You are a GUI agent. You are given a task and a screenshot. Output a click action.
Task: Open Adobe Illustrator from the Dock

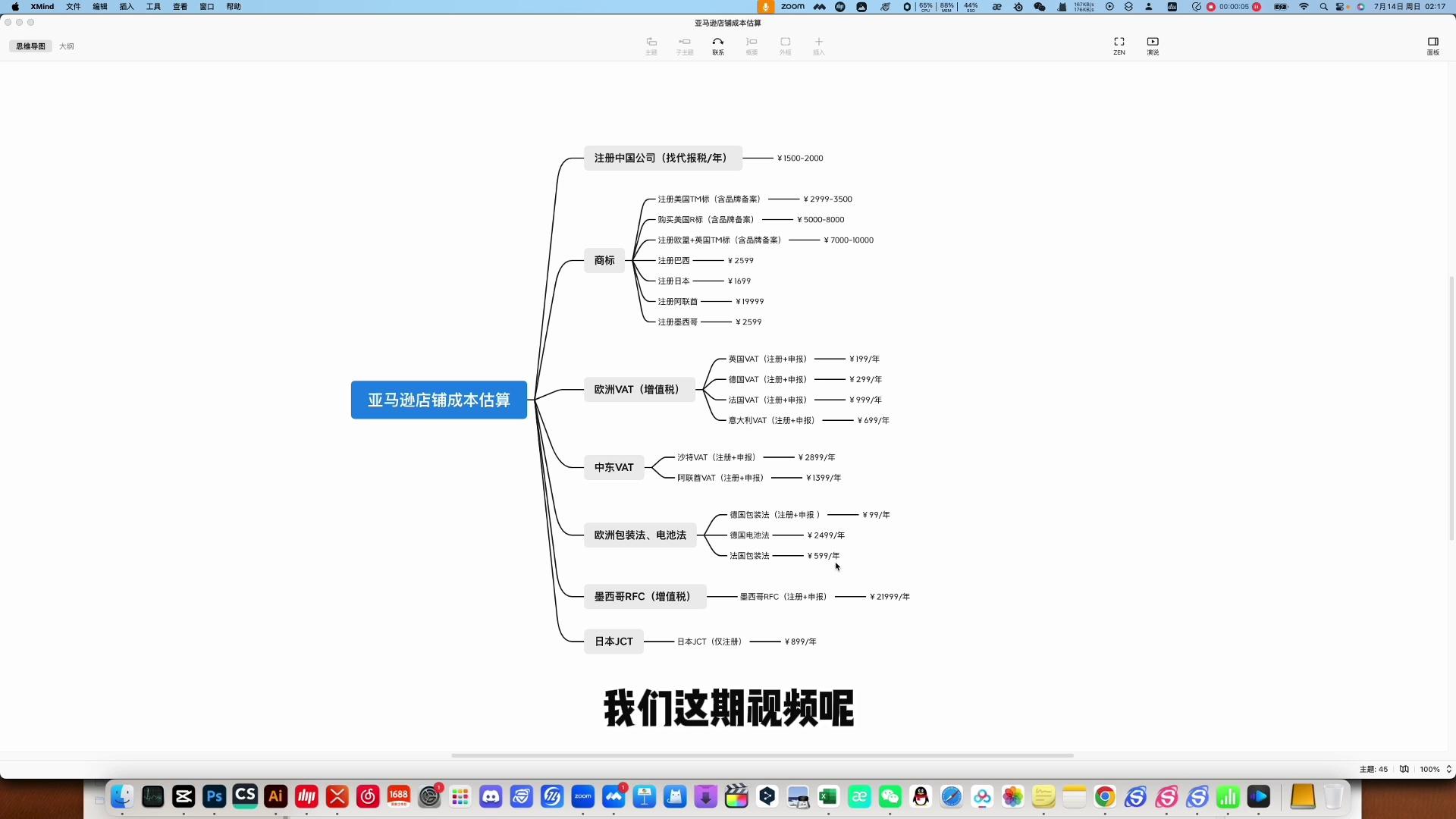[x=275, y=796]
